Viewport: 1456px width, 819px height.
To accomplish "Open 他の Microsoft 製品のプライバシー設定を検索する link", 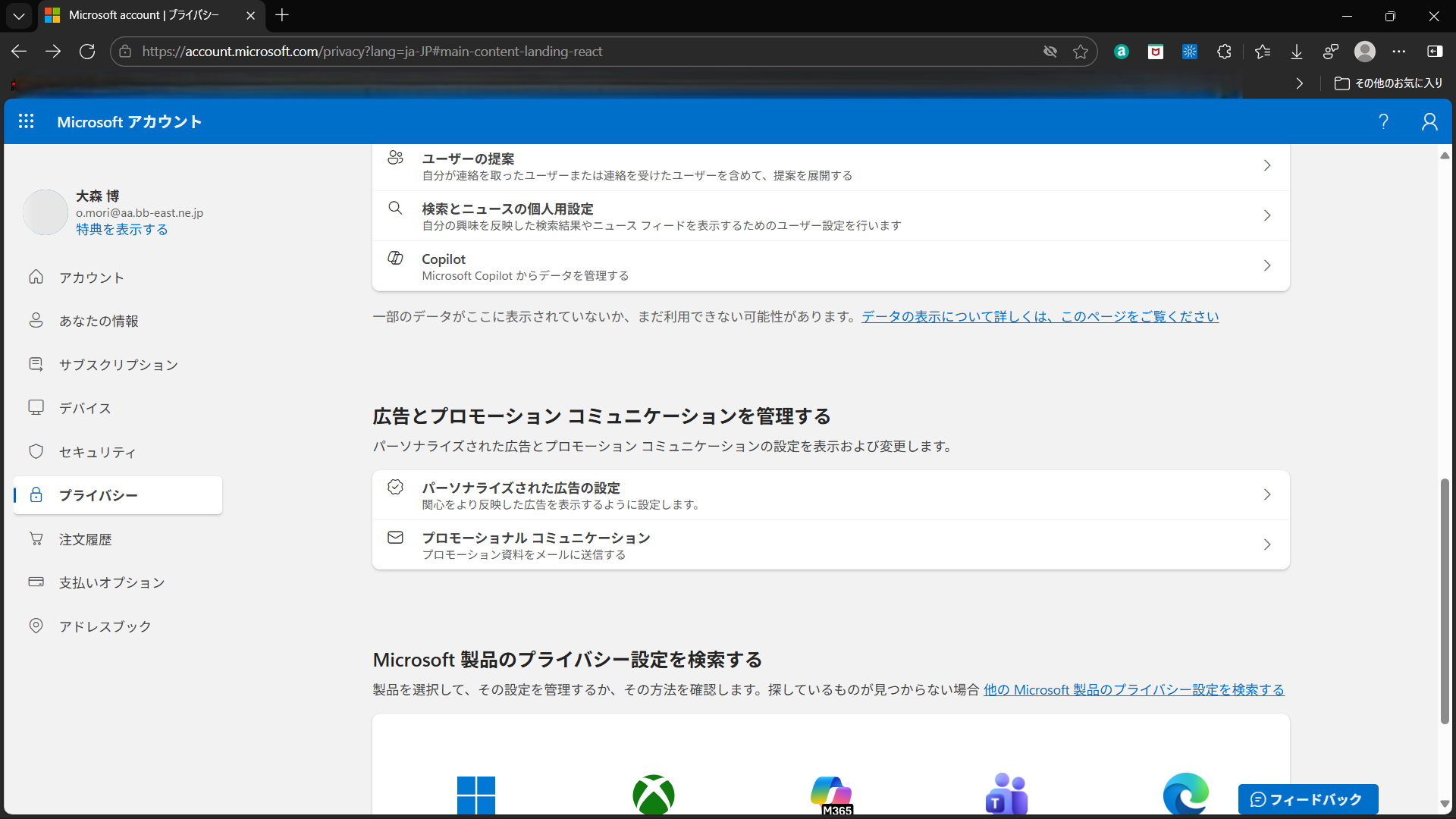I will click(1134, 689).
